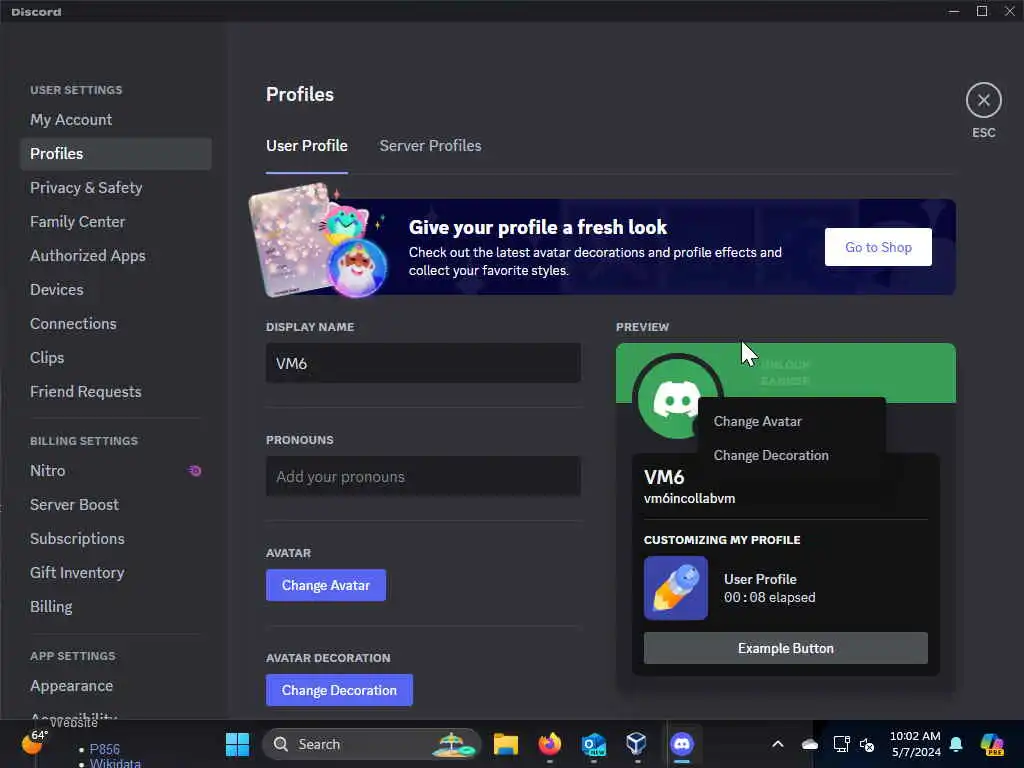This screenshot has height=768, width=1024.
Task: Click the Go to Shop button
Action: pos(878,247)
